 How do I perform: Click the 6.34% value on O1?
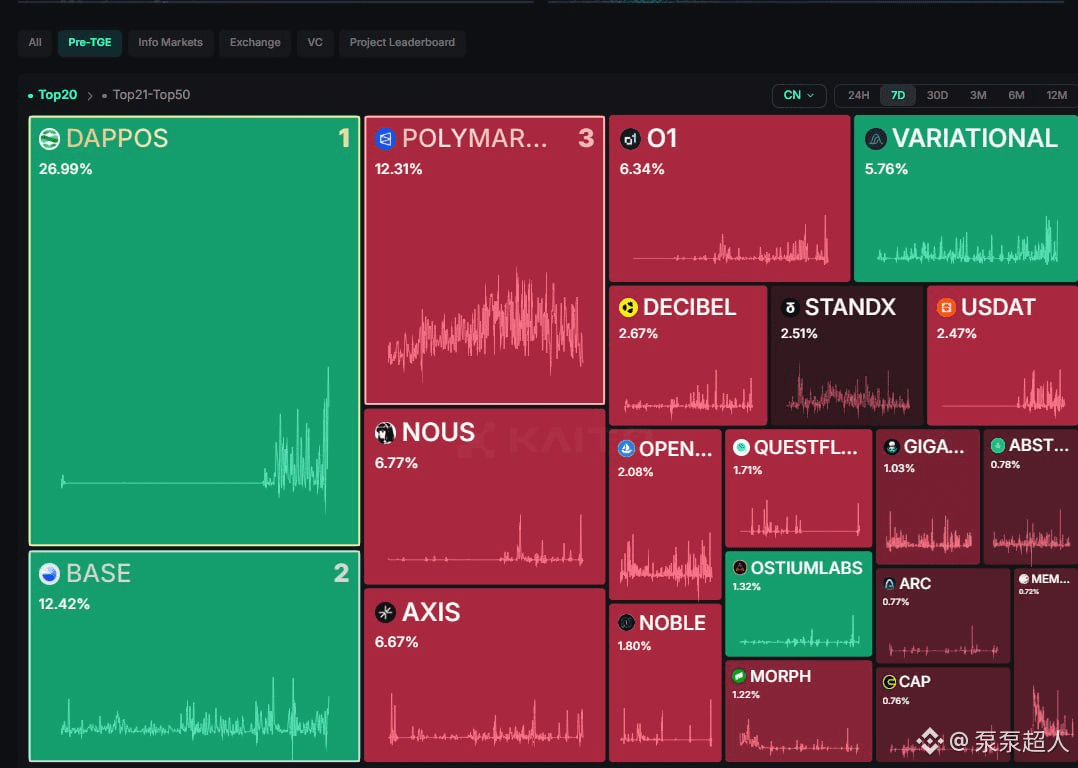pos(641,169)
